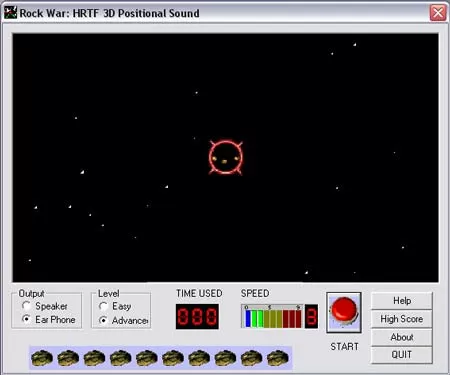Click the red speed number display
The height and width of the screenshot is (375, 450).
(x=311, y=316)
